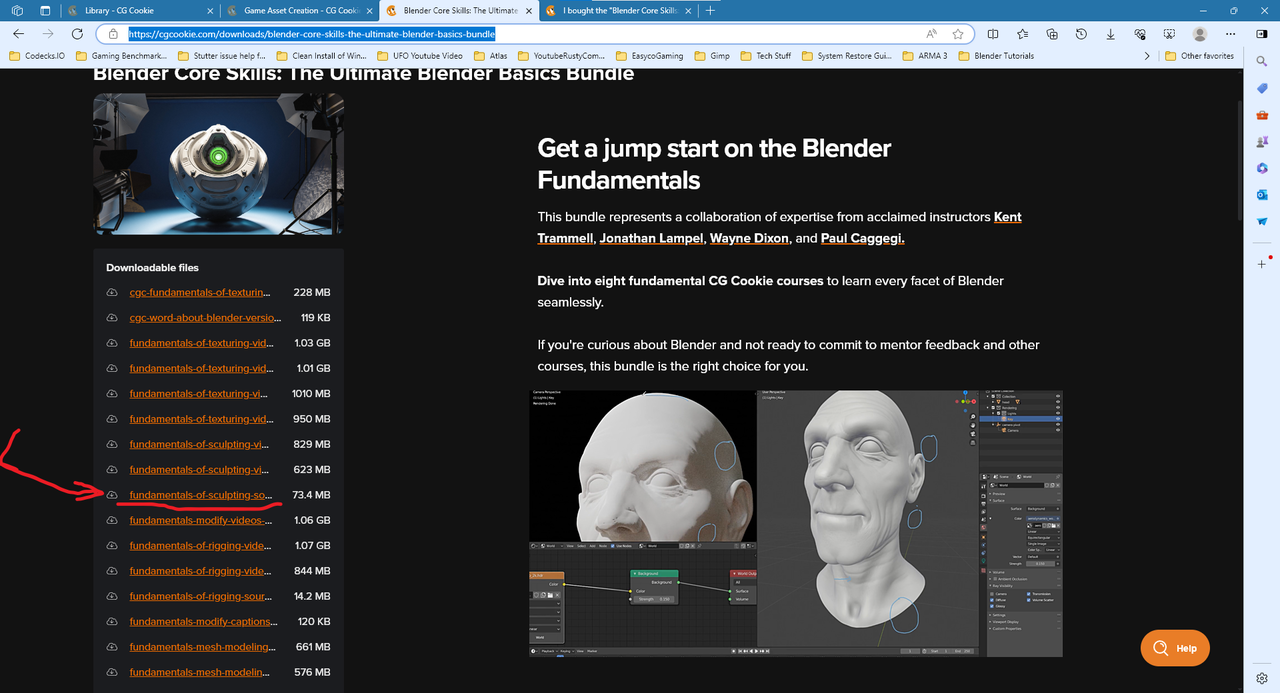The width and height of the screenshot is (1280, 693).
Task: Activate the Read aloud icon in the address bar
Action: coord(932,33)
